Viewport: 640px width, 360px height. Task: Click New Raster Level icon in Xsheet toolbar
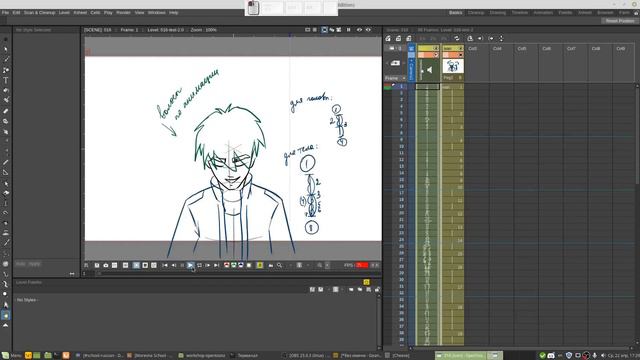[x=409, y=38]
